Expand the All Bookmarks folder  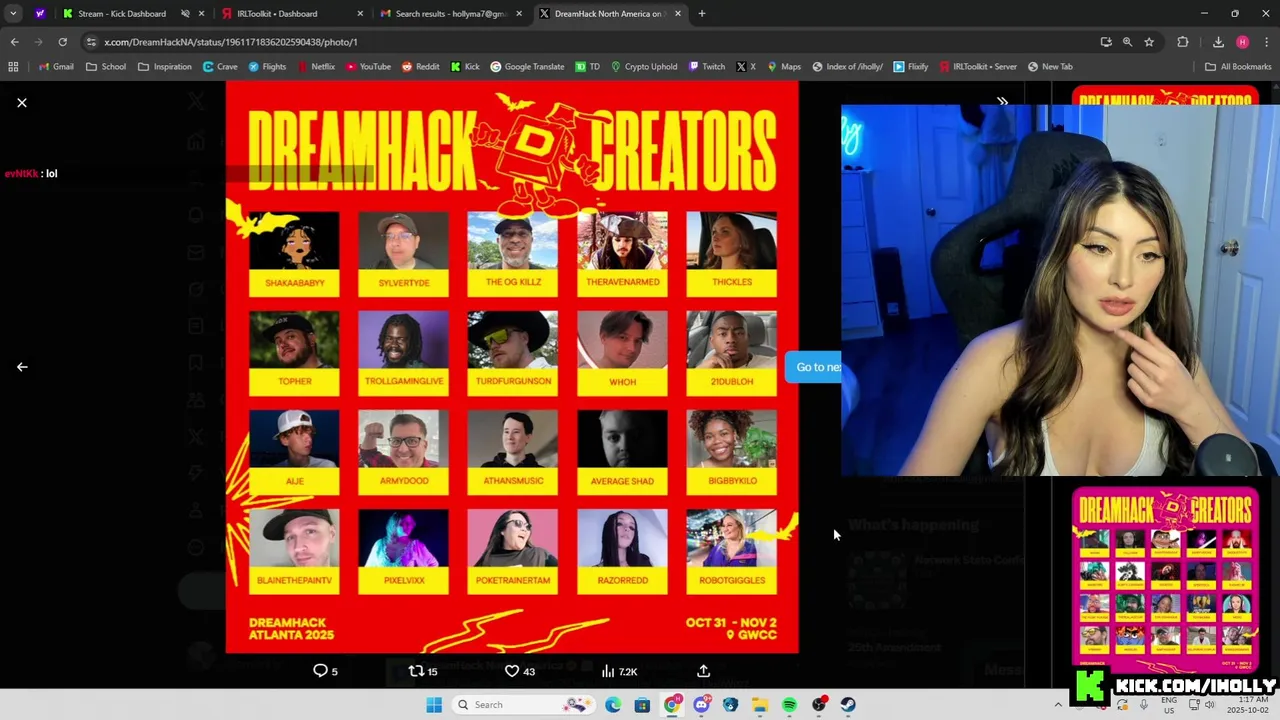pos(1238,67)
